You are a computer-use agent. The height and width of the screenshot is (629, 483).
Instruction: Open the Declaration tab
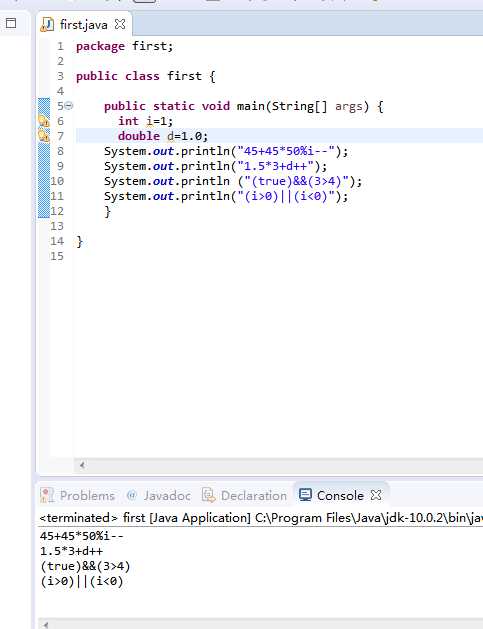point(254,495)
